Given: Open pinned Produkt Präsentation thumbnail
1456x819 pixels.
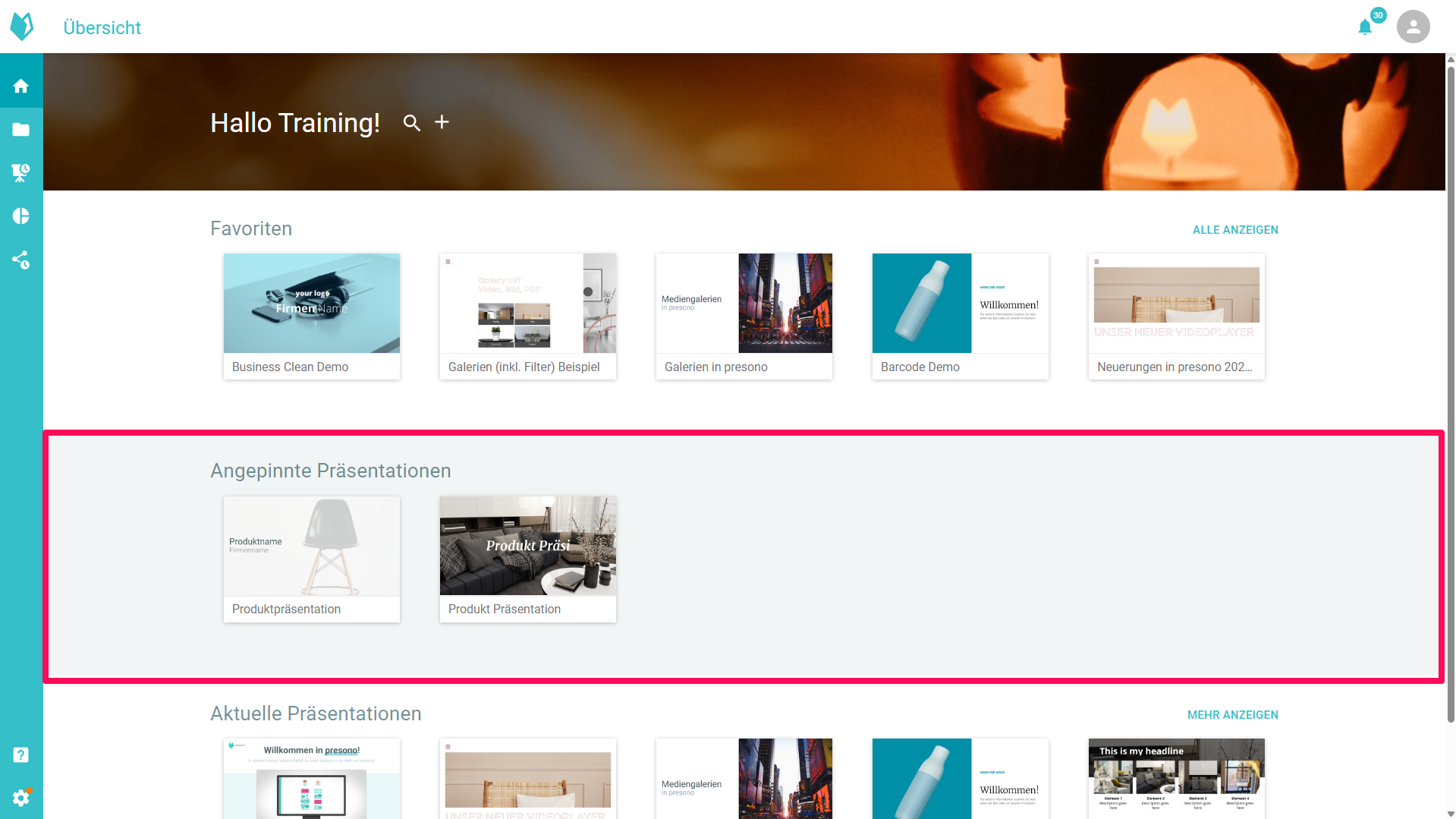Looking at the screenshot, I should [x=527, y=559].
